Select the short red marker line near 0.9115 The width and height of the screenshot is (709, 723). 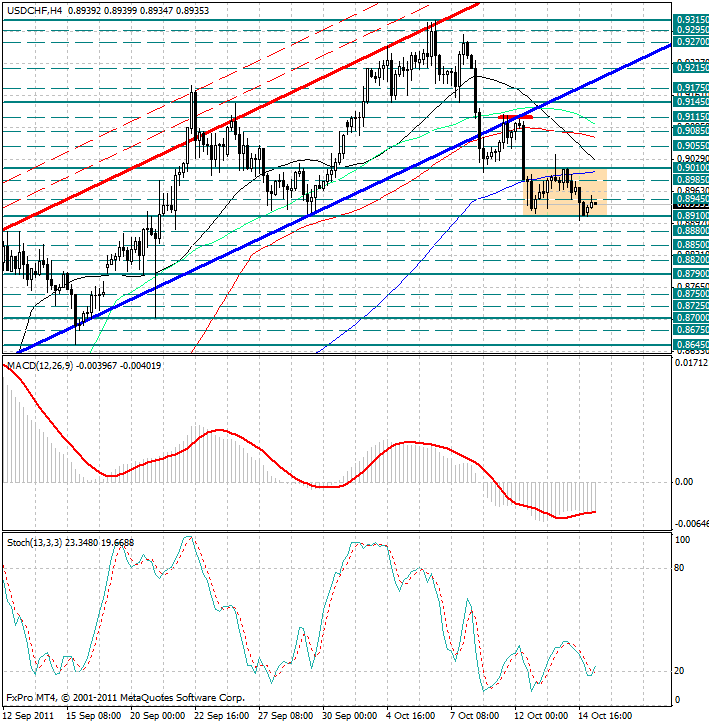pyautogui.click(x=515, y=117)
